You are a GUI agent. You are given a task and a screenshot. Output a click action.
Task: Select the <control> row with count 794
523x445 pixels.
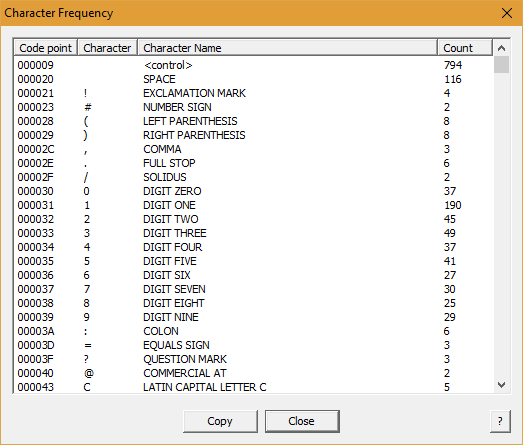pyautogui.click(x=253, y=65)
